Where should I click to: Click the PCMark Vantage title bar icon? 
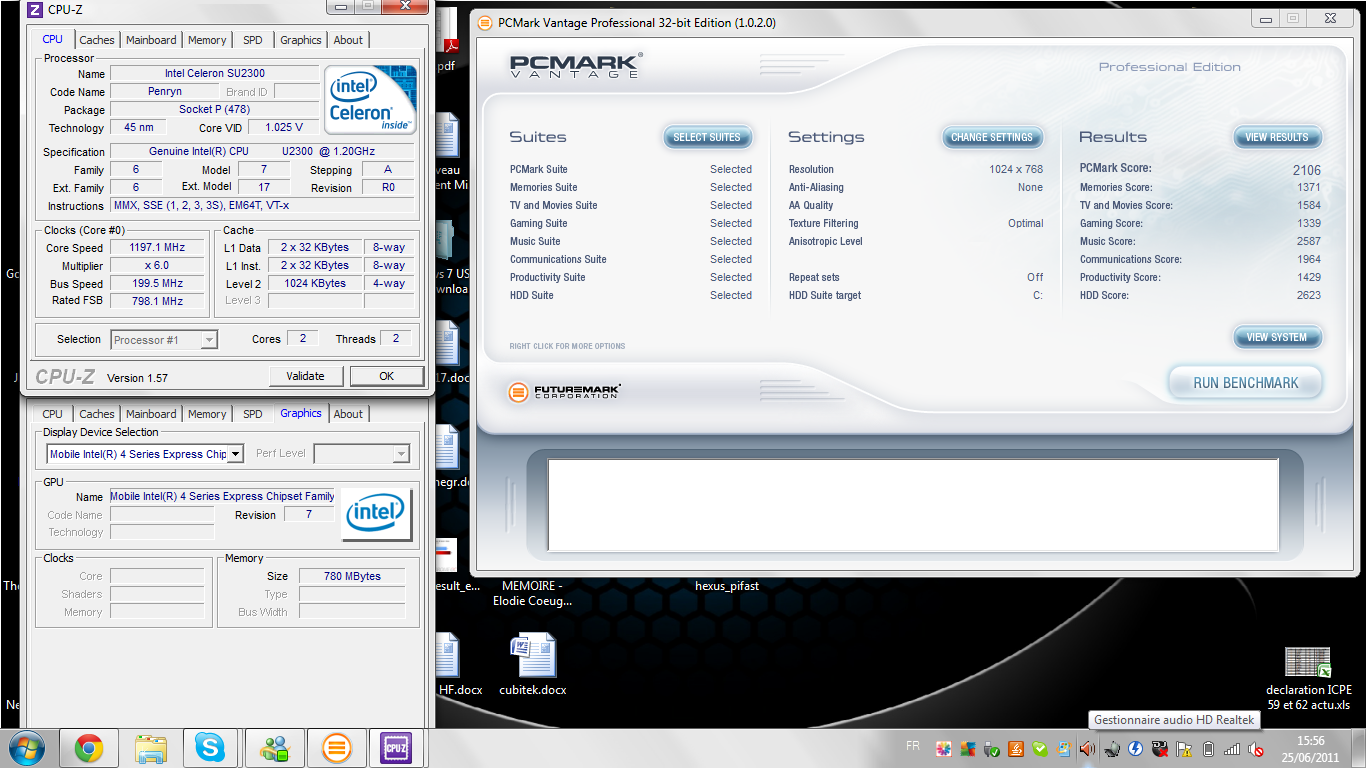485,22
